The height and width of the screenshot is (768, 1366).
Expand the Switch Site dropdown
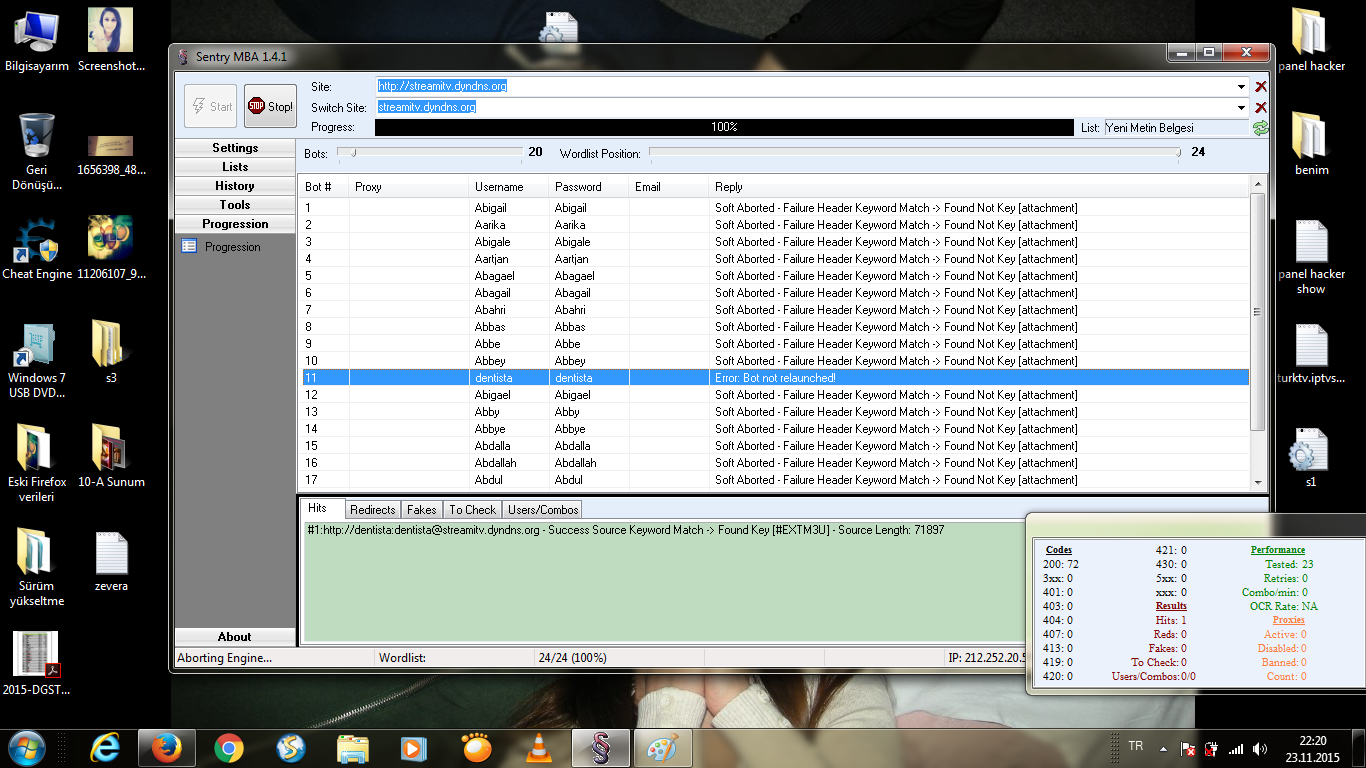point(1241,107)
